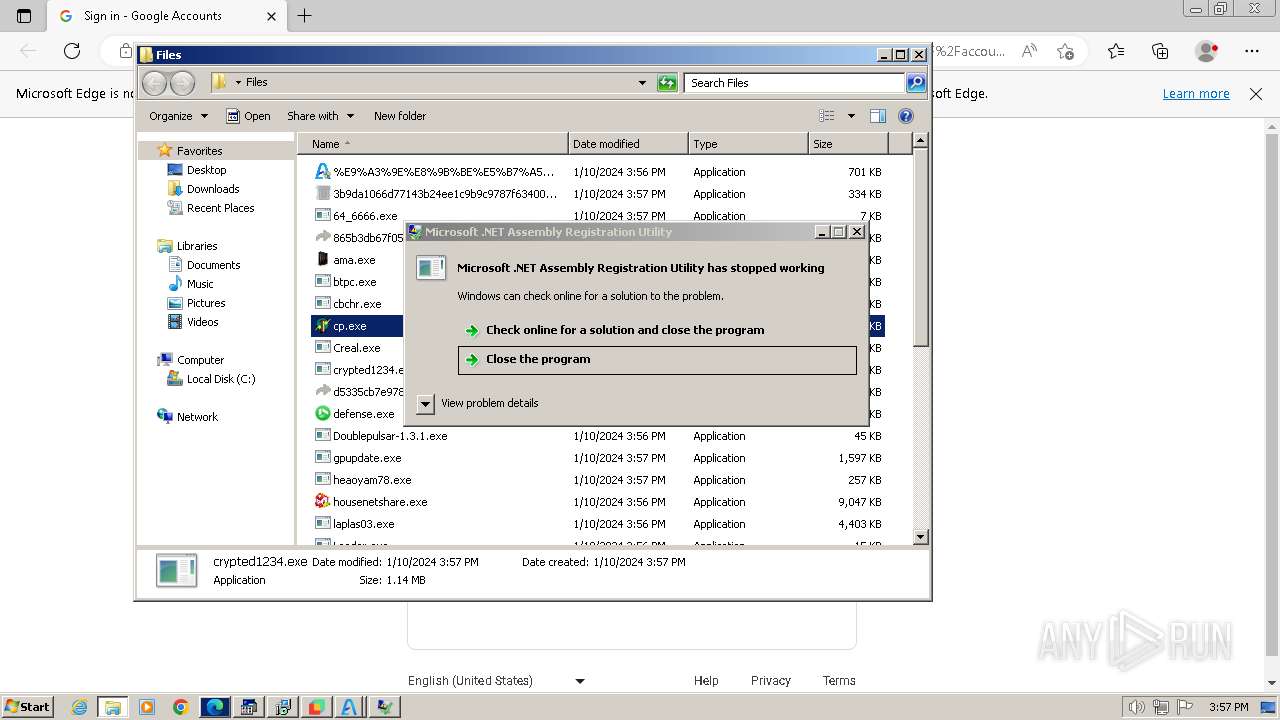The image size is (1280, 720).
Task: Open new tab in Edge
Action: [x=305, y=16]
